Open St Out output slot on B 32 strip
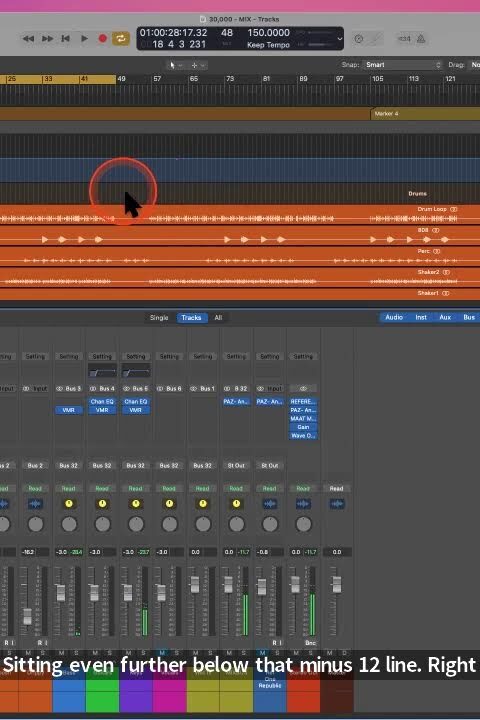 [236, 466]
